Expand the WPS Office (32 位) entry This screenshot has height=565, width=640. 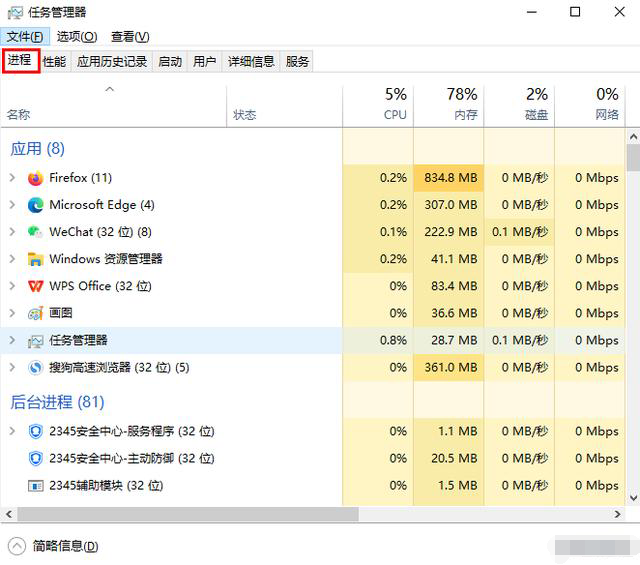pyautogui.click(x=12, y=286)
